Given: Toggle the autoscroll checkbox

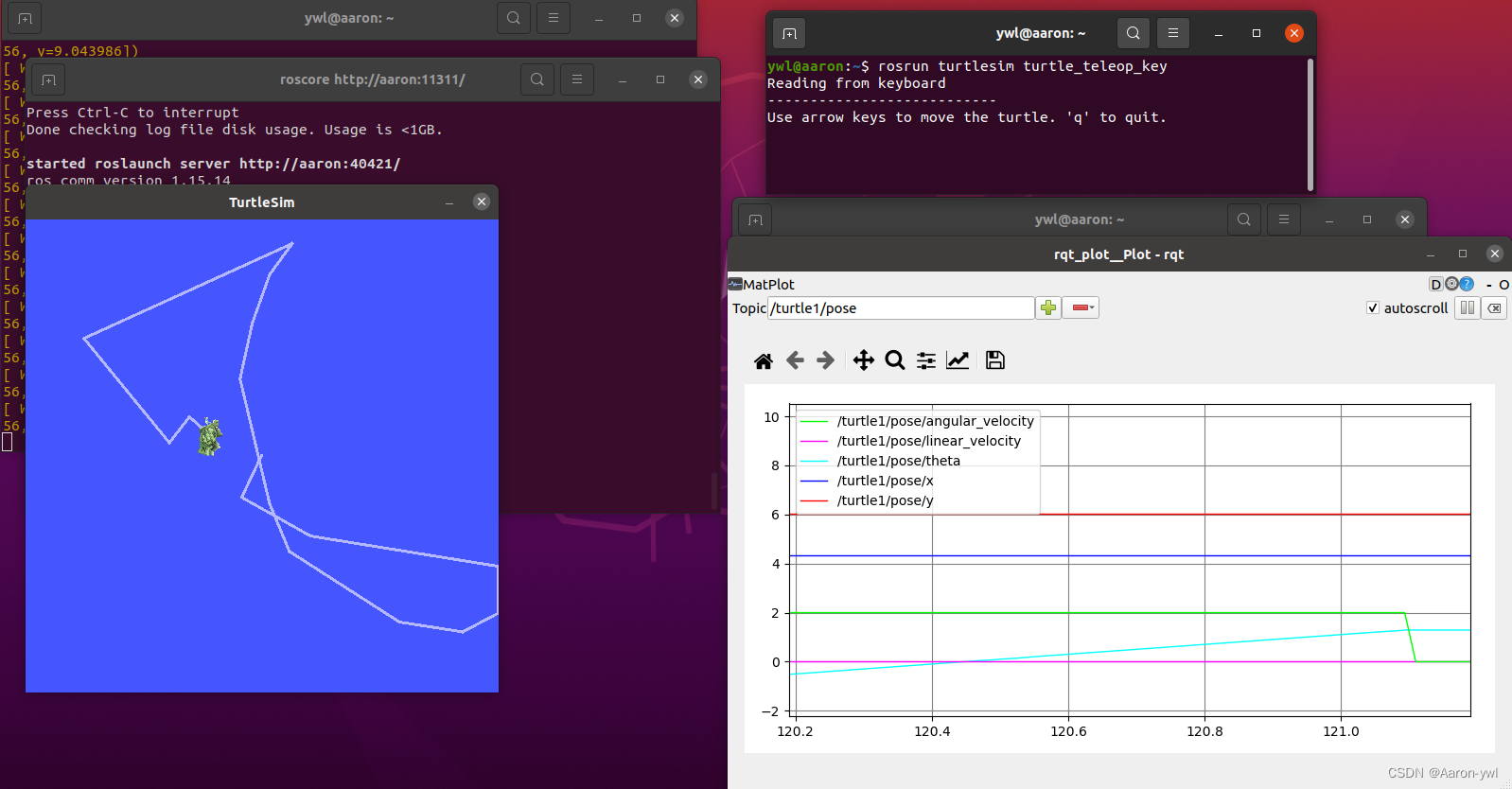Looking at the screenshot, I should (x=1373, y=307).
